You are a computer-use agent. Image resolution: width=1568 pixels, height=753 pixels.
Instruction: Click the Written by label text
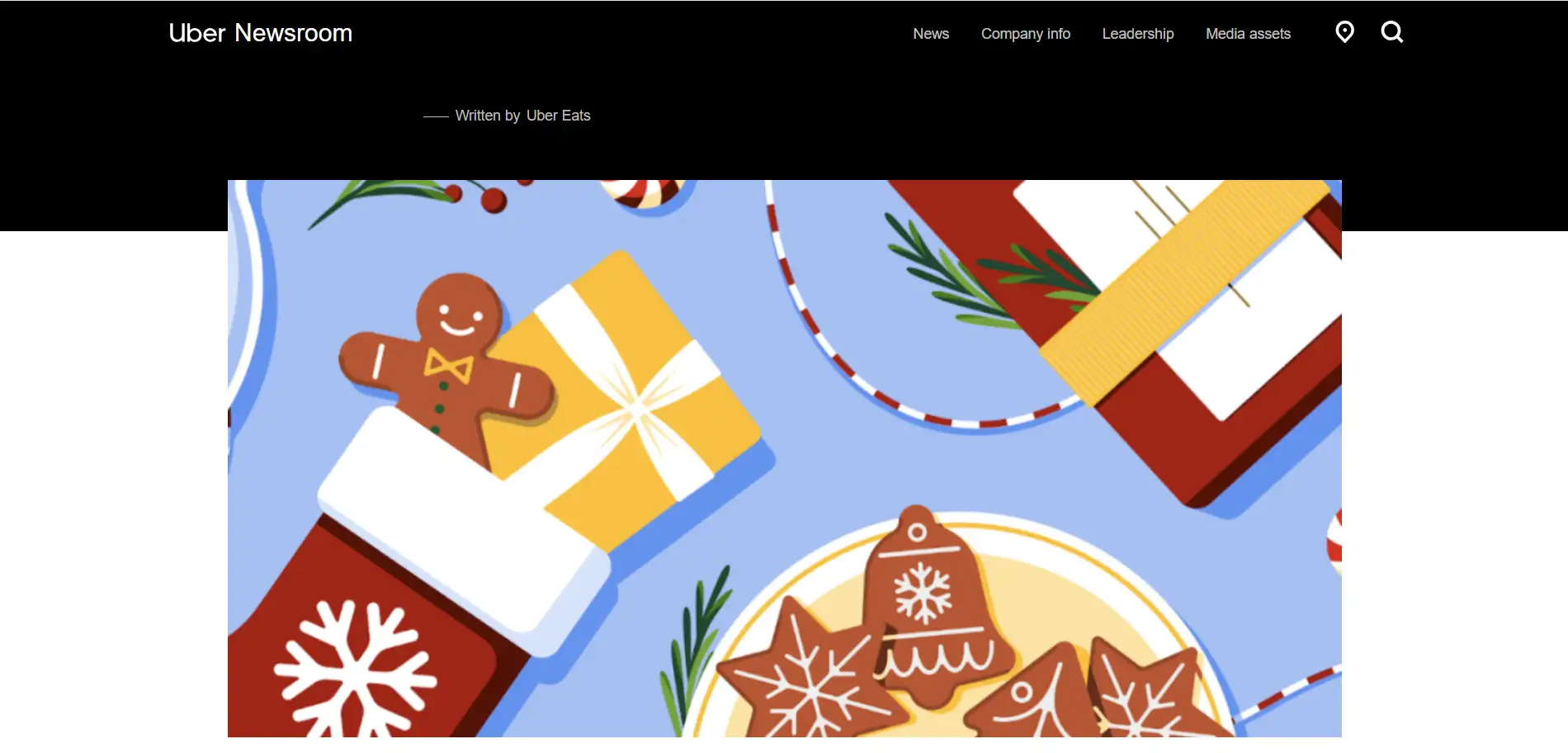[487, 116]
